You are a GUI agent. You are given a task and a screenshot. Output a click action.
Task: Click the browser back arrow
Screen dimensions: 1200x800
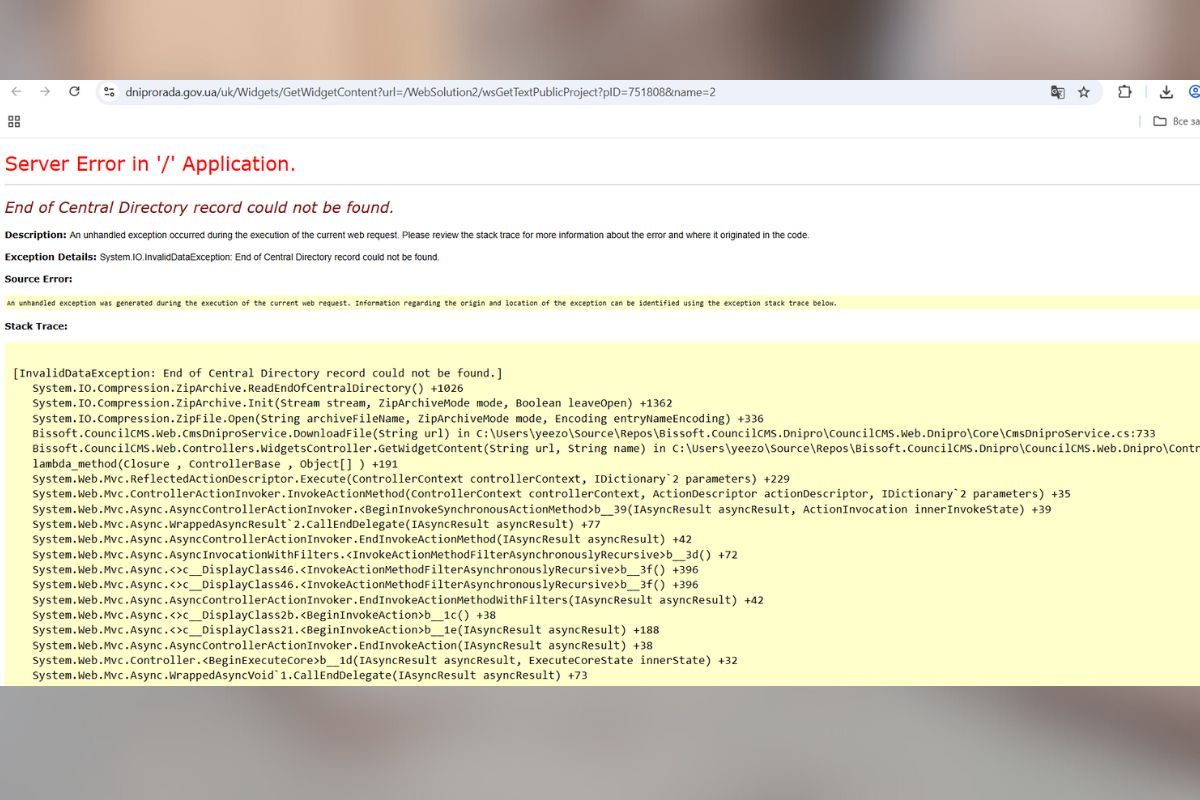16,92
